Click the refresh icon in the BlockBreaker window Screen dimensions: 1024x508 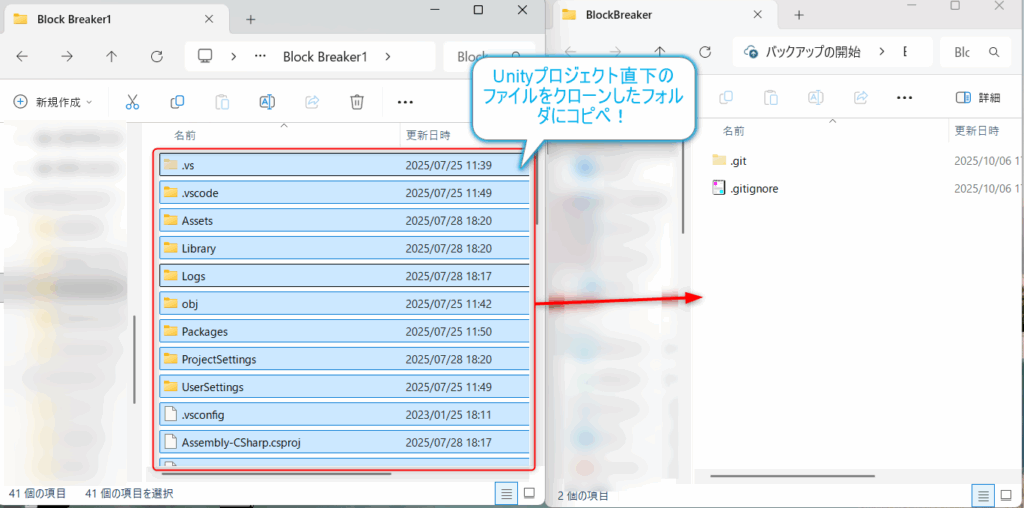pyautogui.click(x=705, y=52)
